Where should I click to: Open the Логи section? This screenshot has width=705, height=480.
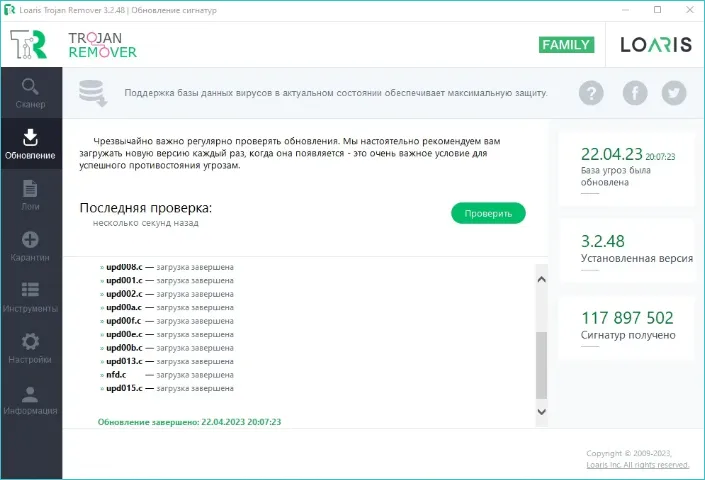pyautogui.click(x=31, y=195)
